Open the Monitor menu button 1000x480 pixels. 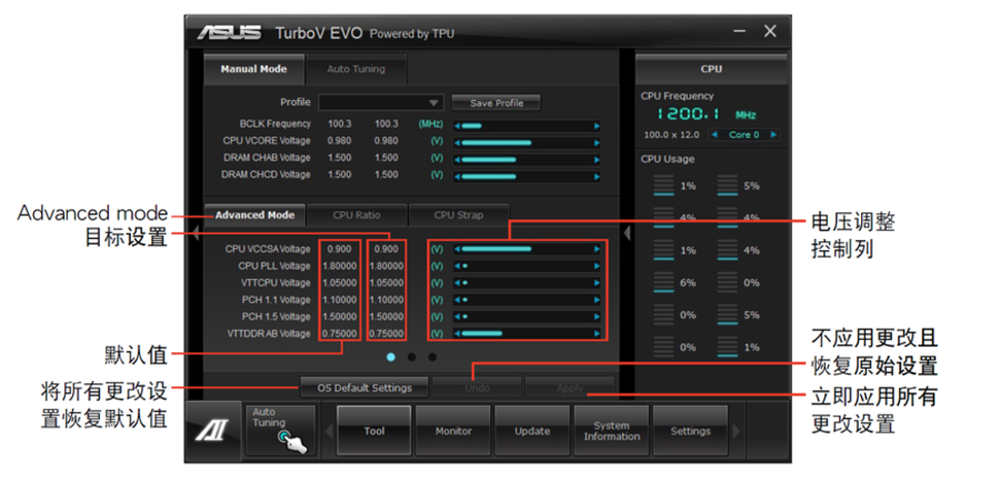(453, 431)
